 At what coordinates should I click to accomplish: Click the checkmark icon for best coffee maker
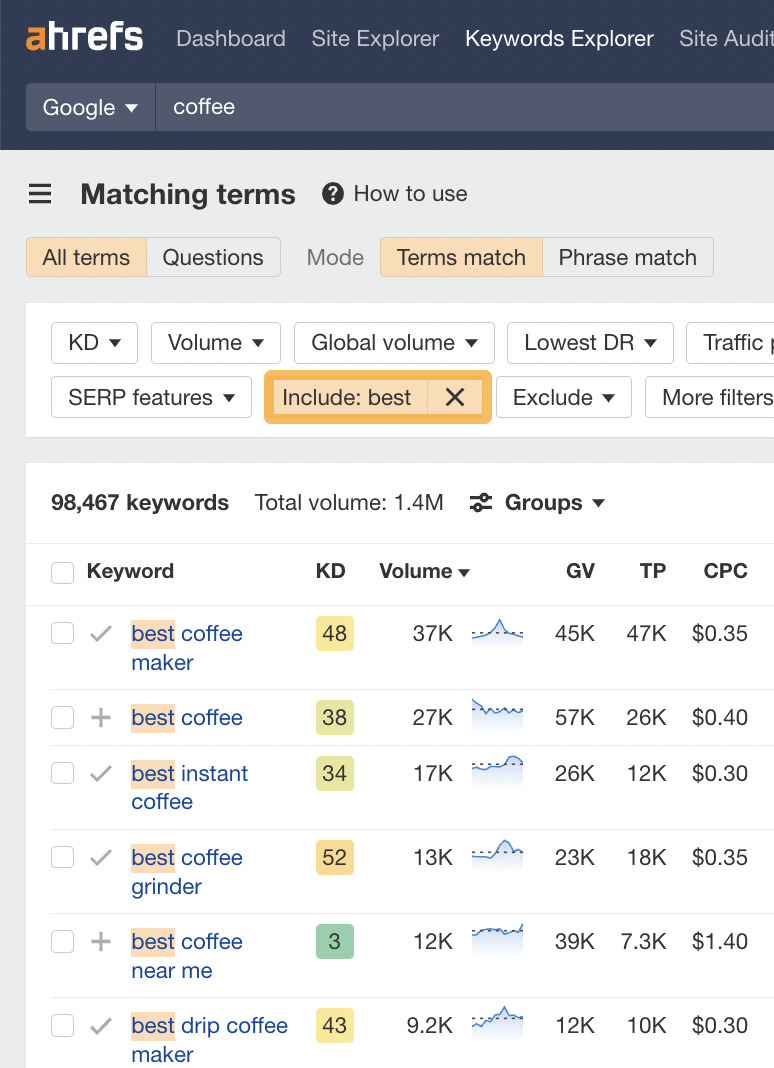(101, 634)
